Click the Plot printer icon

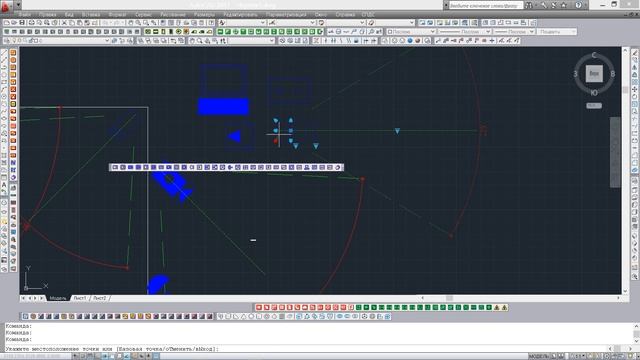pyautogui.click(x=31, y=22)
